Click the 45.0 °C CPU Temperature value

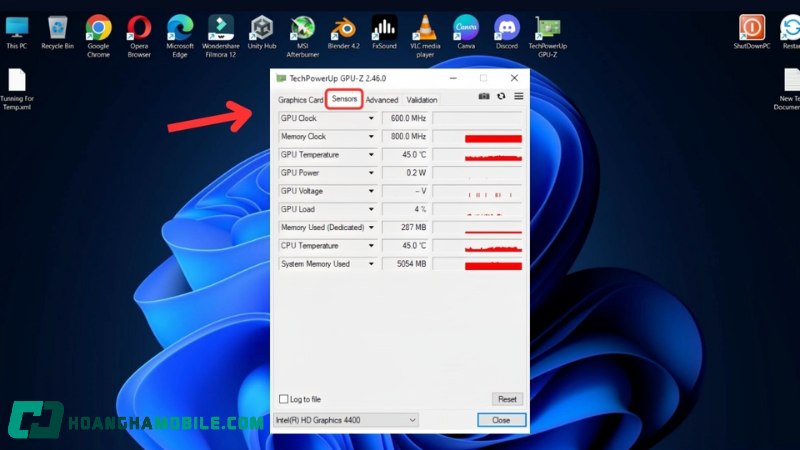click(x=406, y=246)
